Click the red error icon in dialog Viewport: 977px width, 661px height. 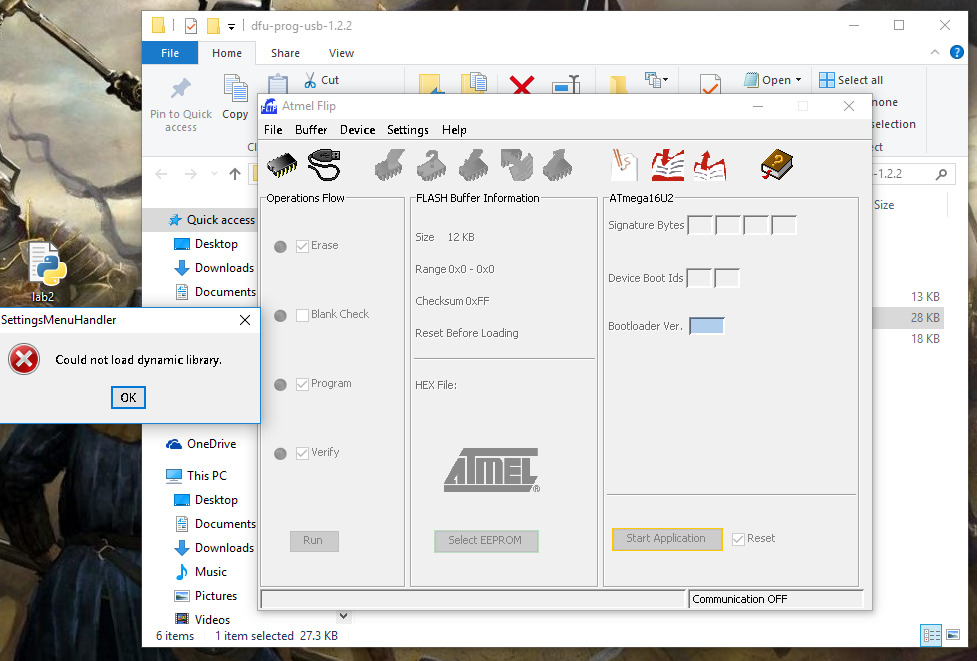pyautogui.click(x=24, y=359)
